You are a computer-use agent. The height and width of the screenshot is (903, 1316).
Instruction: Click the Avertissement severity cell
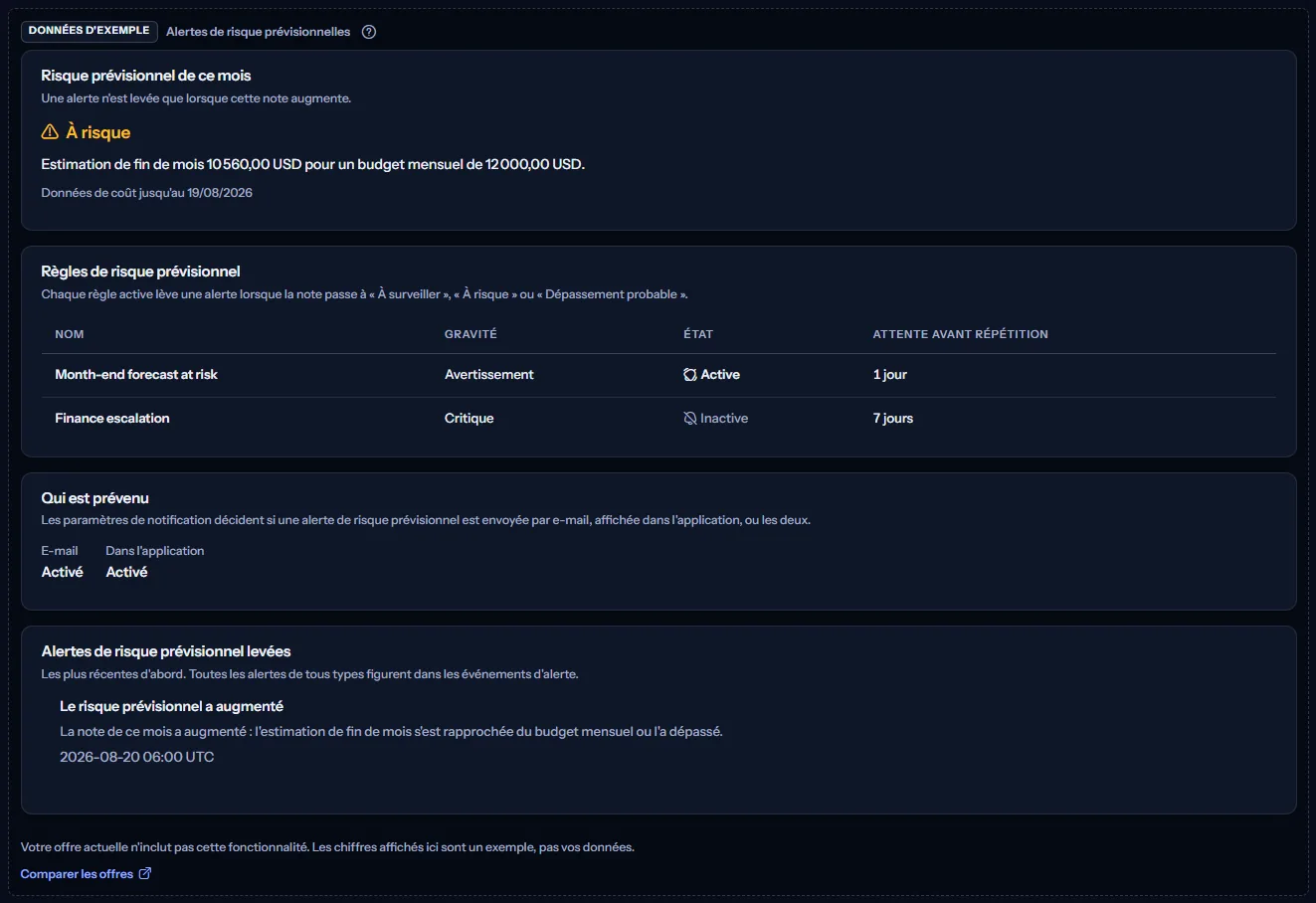pyautogui.click(x=489, y=375)
